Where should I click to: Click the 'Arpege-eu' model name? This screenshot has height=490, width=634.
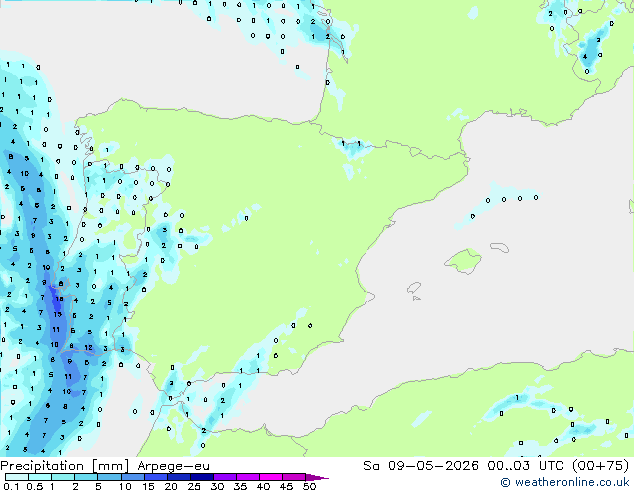[x=173, y=466]
